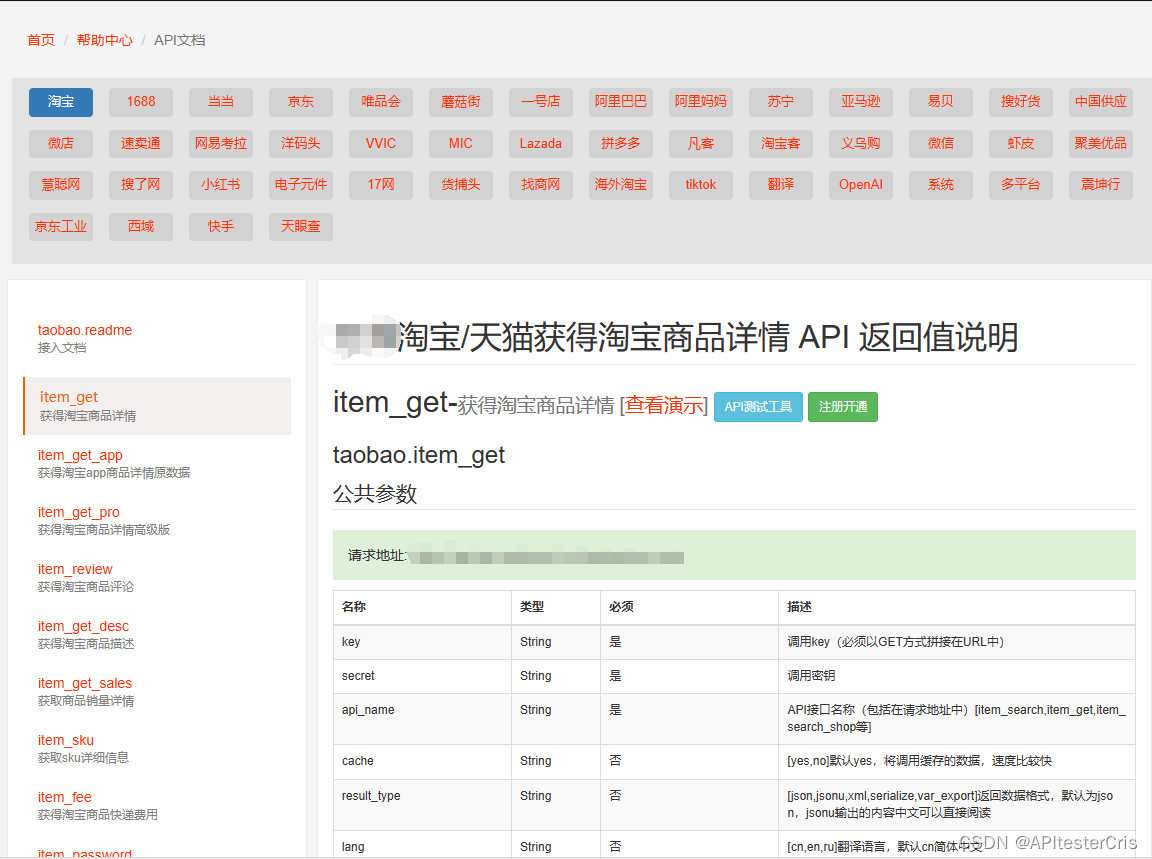1152x859 pixels.
Task: Click the 翻译 category button
Action: coord(781,185)
